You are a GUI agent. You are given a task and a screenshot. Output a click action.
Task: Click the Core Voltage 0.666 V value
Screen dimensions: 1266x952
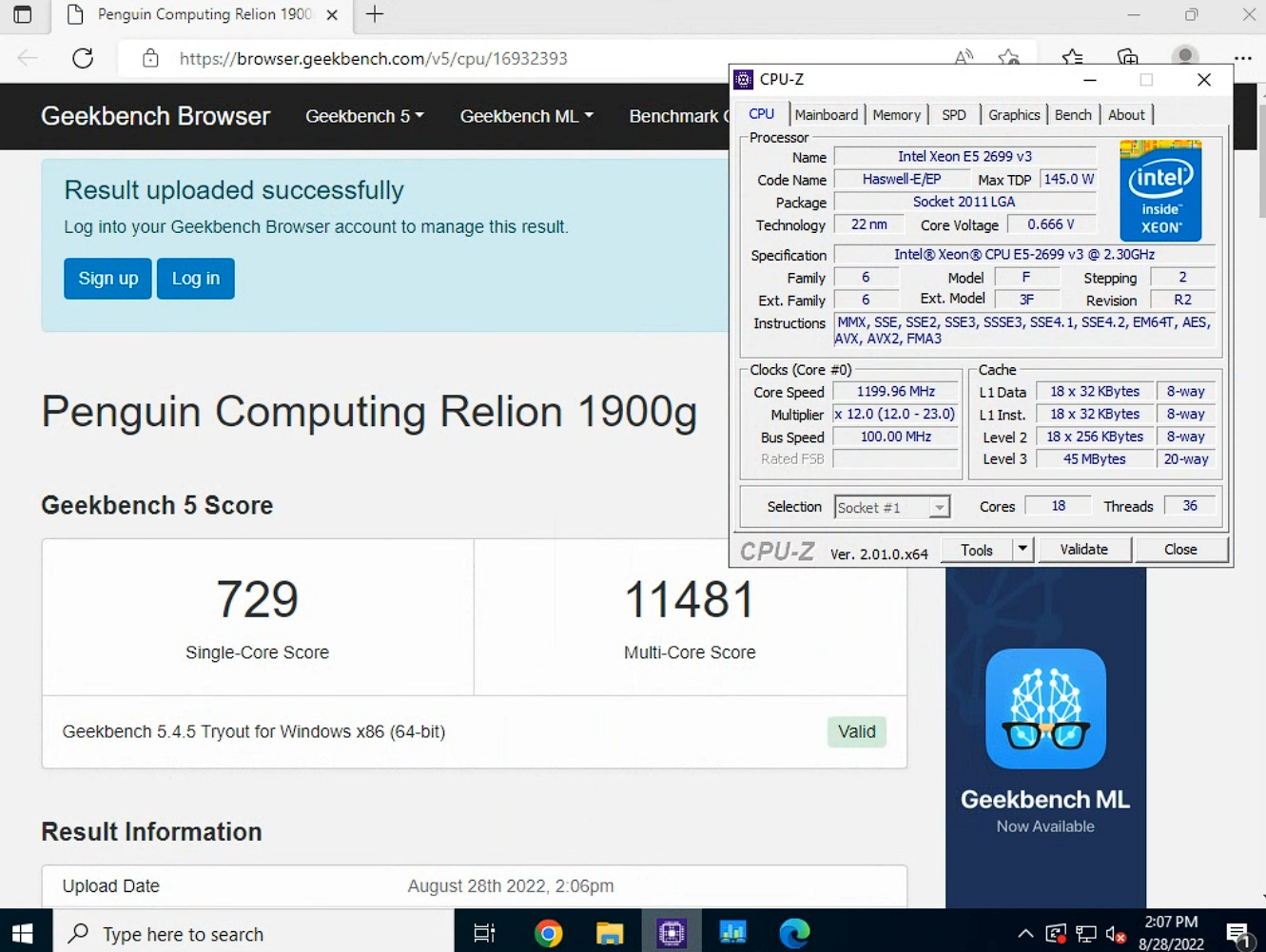point(1051,224)
